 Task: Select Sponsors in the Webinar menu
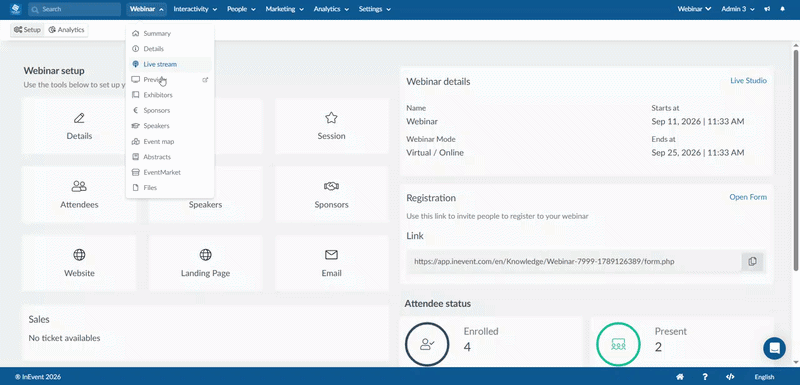[170, 110]
